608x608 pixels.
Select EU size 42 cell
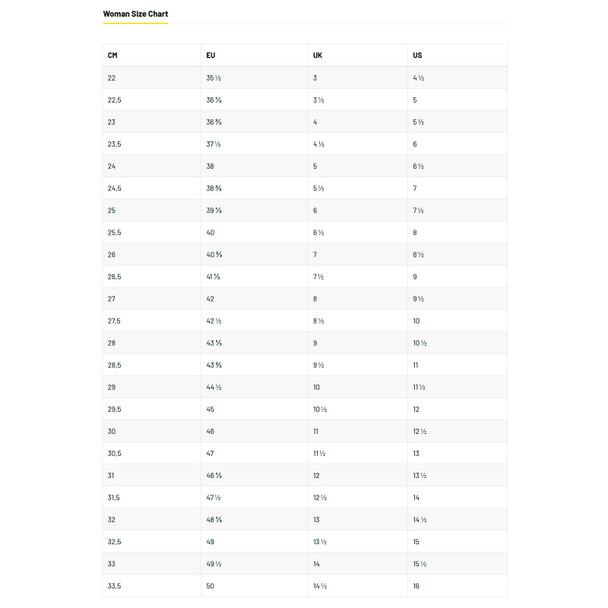coord(211,299)
